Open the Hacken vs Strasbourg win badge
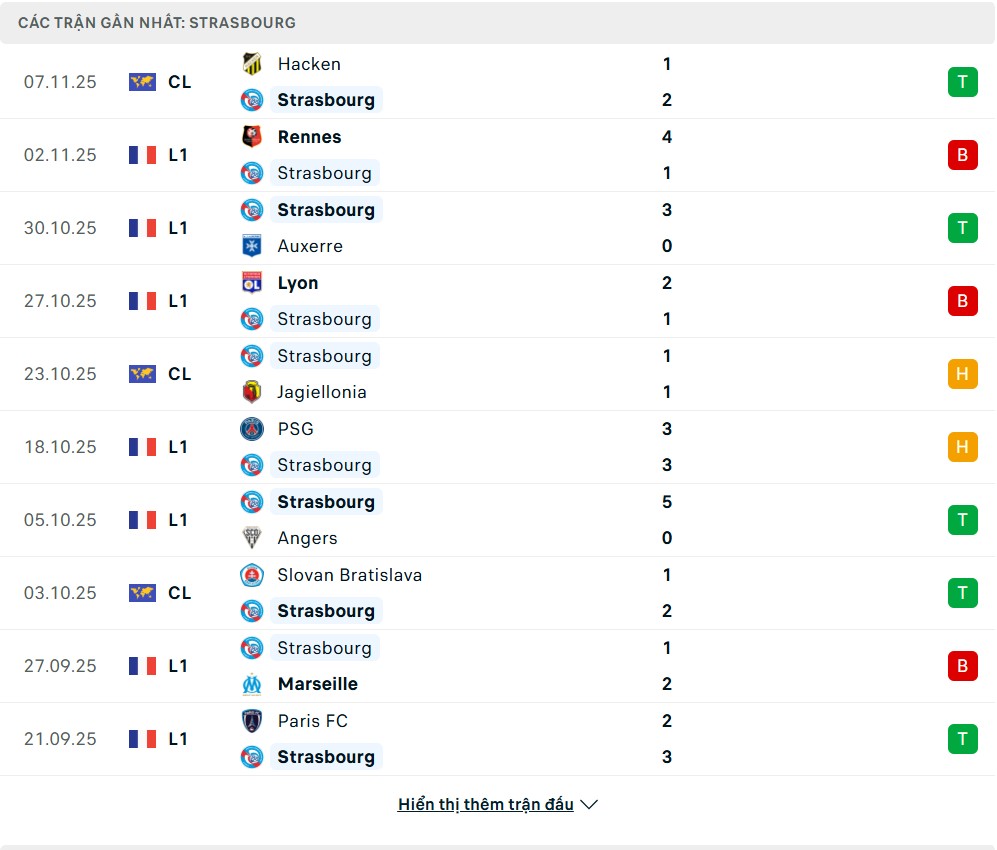The width and height of the screenshot is (997, 850). 962,82
